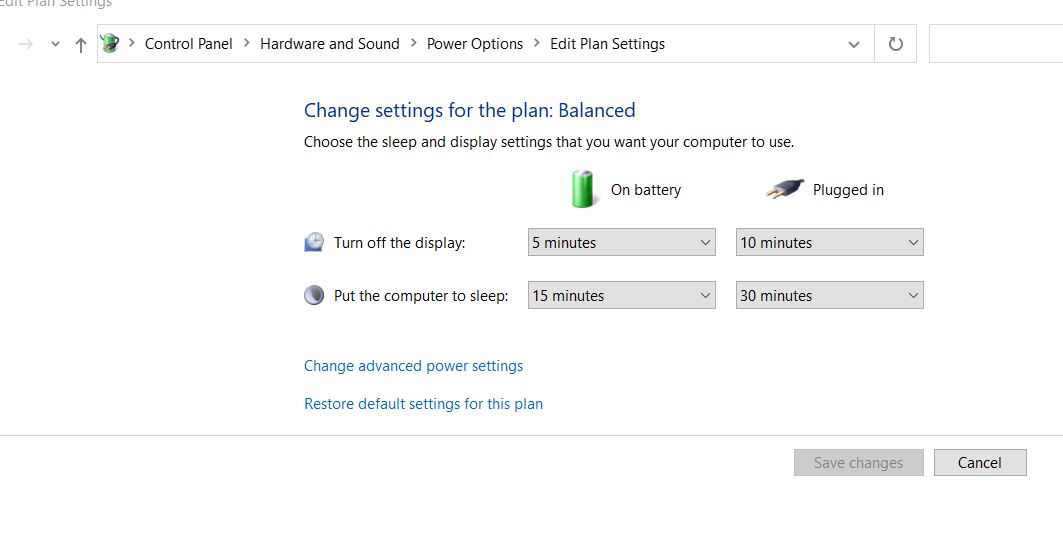Click the clock monitor icon beside Turn off display

[314, 242]
